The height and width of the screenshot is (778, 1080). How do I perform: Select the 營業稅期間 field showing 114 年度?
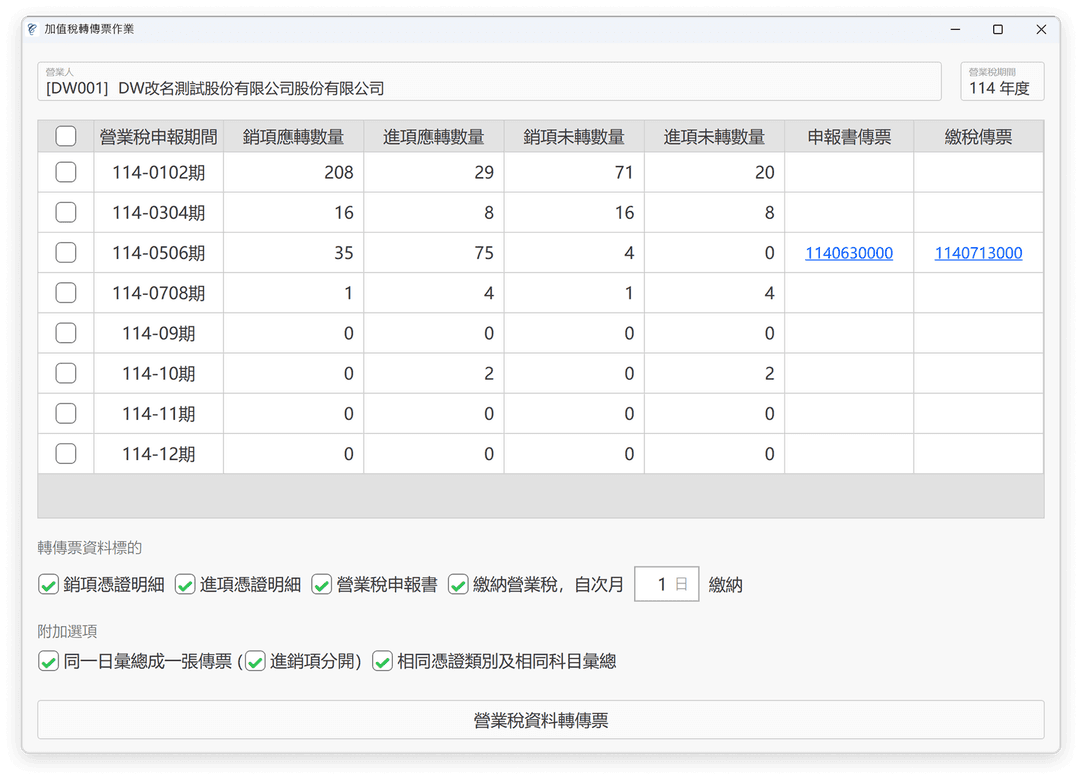coord(1002,82)
